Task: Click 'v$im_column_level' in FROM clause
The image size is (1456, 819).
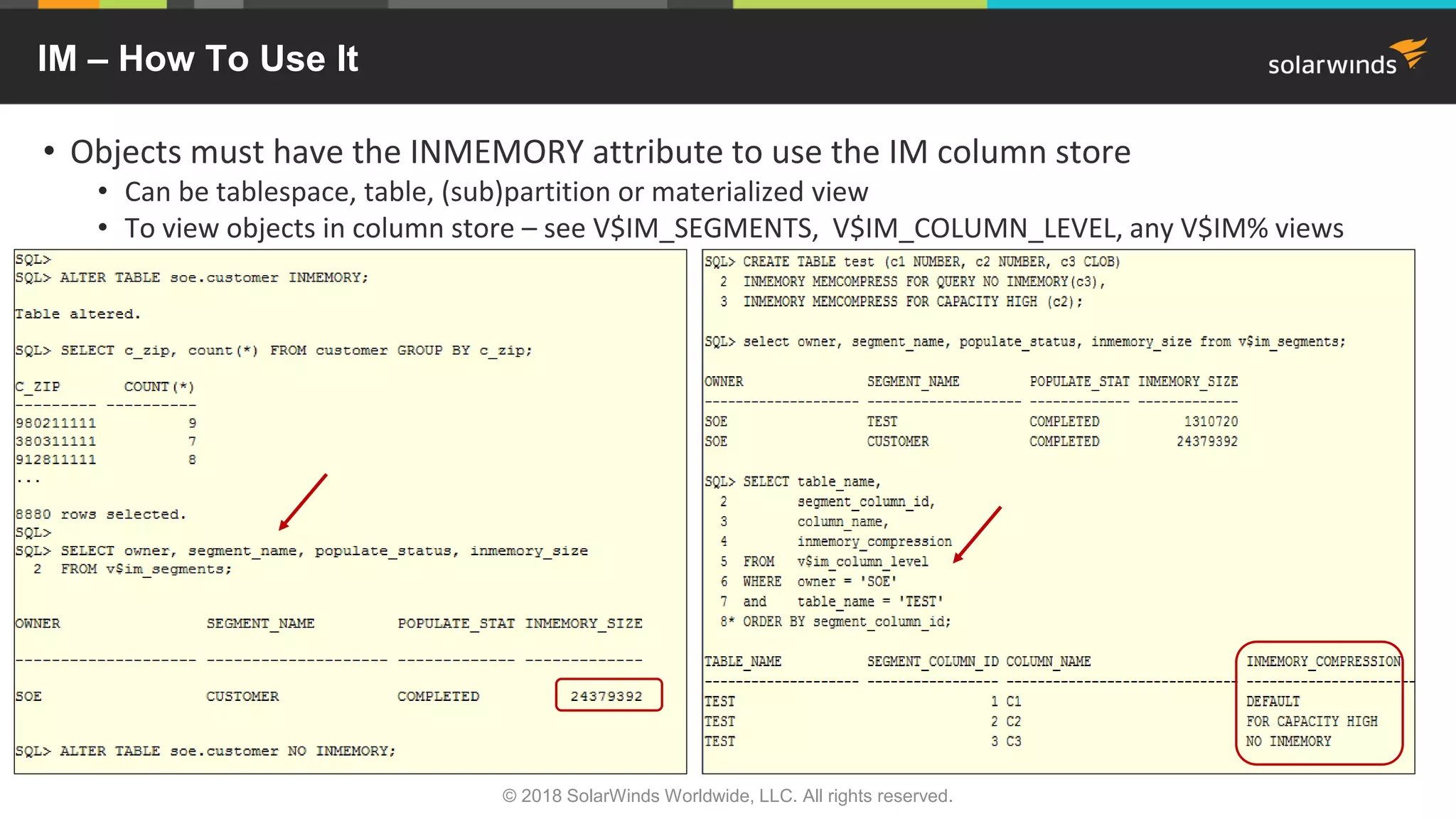Action: coord(862,561)
